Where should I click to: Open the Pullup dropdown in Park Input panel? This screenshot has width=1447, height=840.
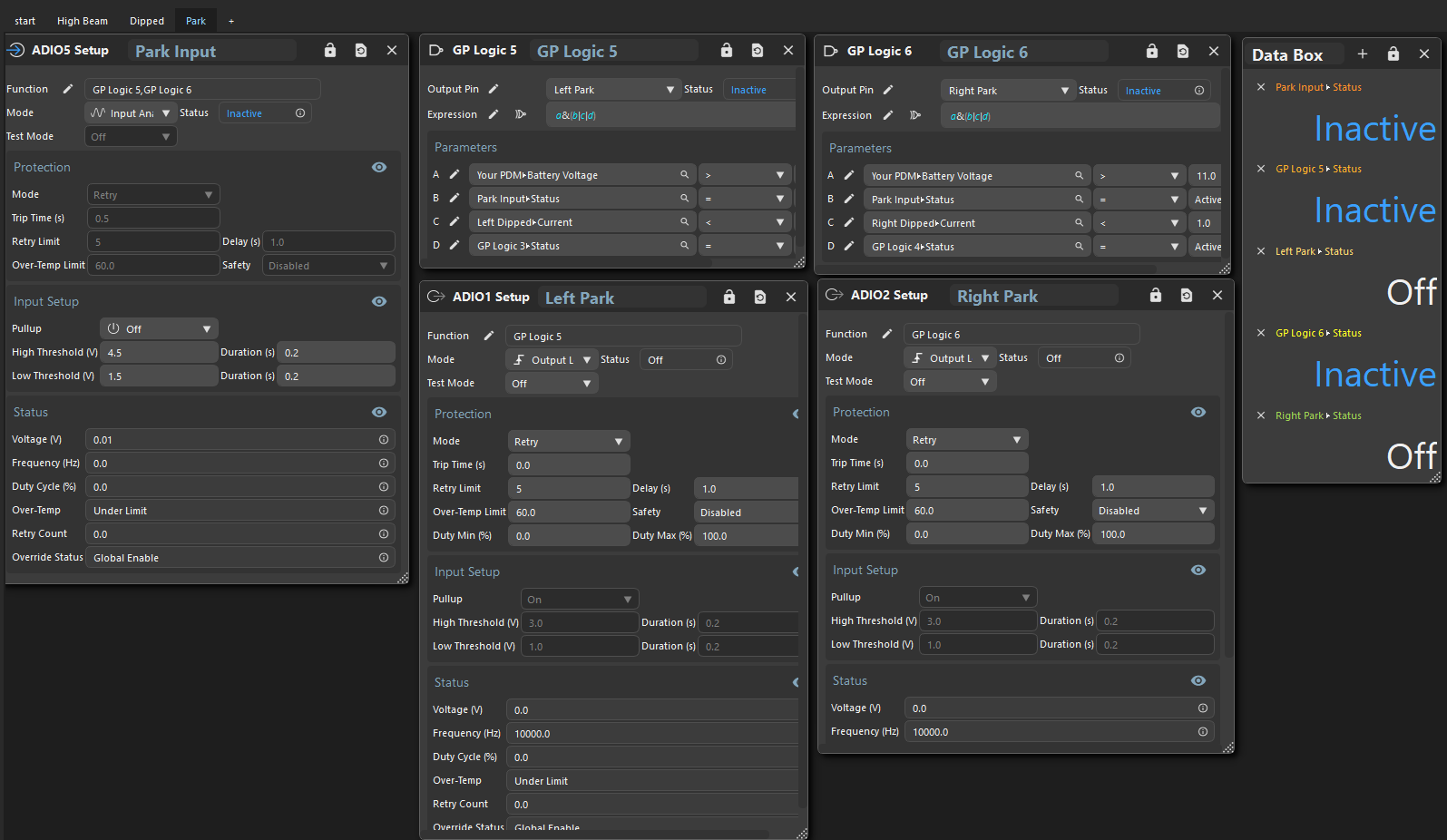159,329
